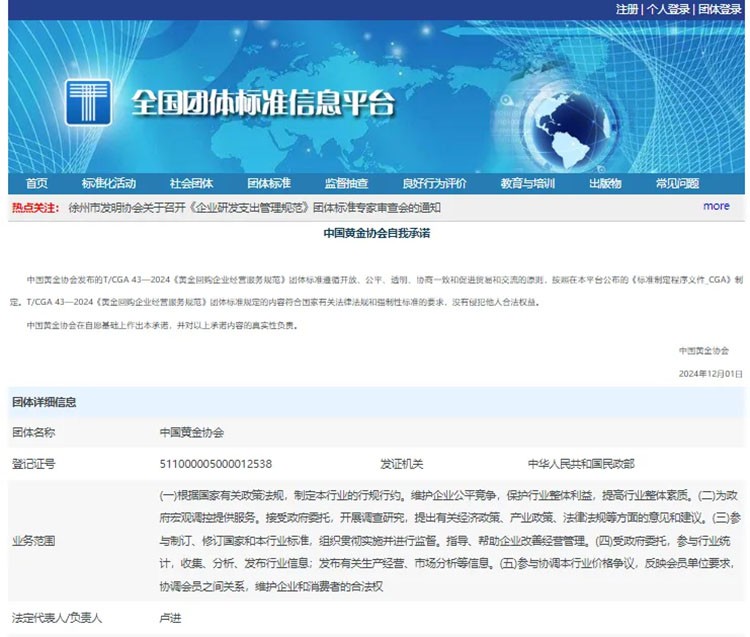
Task: Click the 法定代表人/负责人 row label
Action: (x=56, y=618)
